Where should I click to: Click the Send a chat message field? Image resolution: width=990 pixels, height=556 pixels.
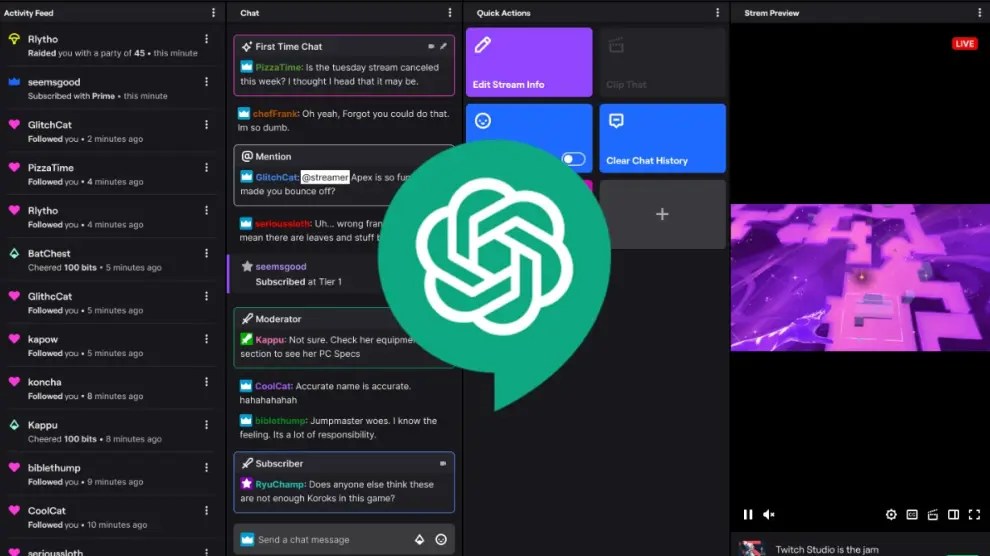point(330,540)
